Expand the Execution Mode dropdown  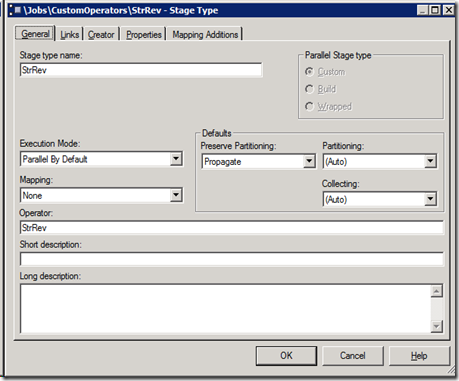(176, 159)
